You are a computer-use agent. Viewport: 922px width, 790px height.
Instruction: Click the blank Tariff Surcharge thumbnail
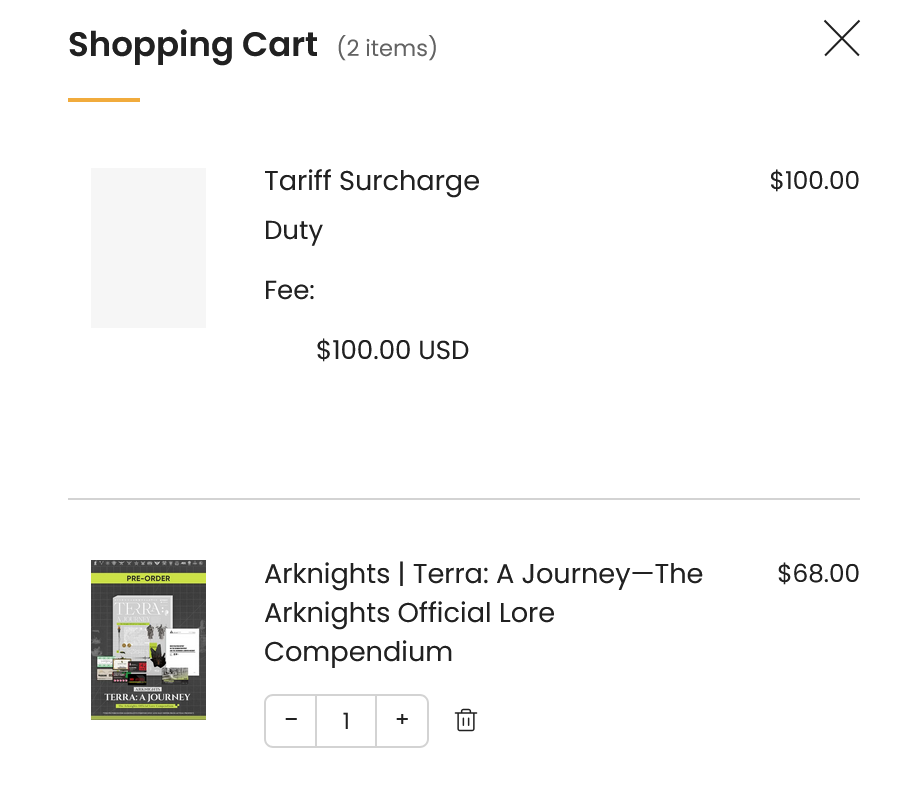tap(148, 247)
